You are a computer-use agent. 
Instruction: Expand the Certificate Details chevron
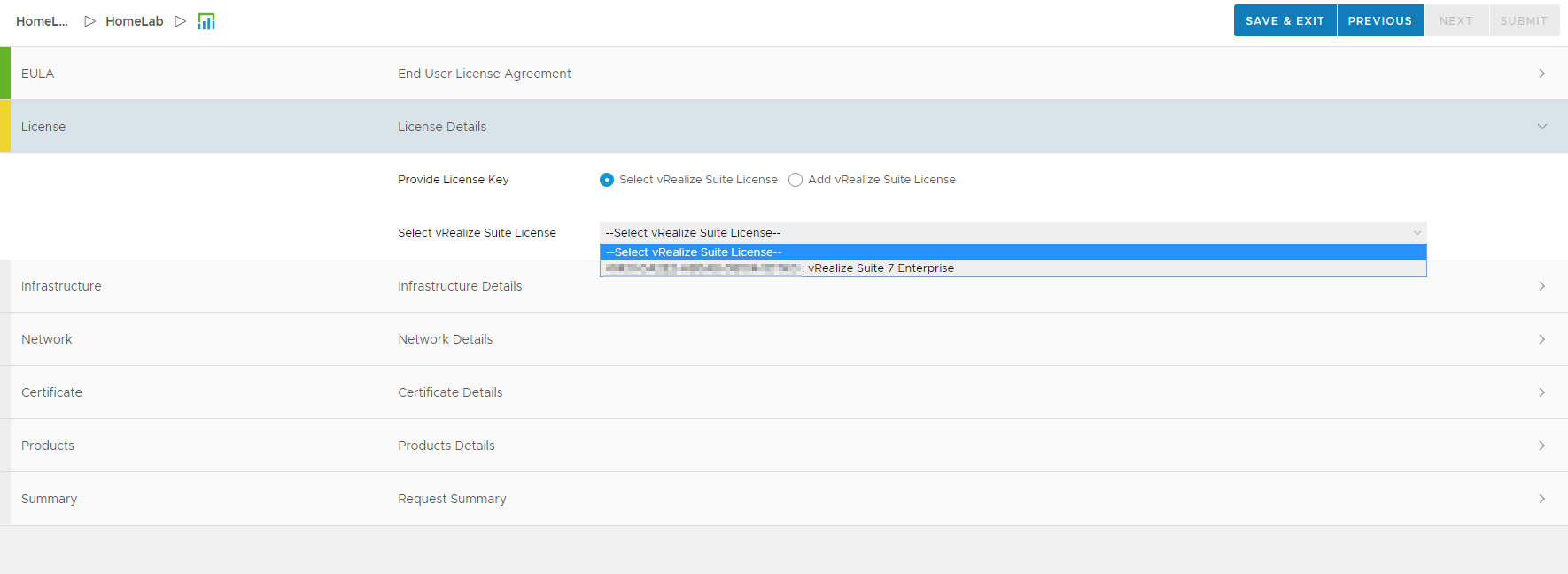tap(1541, 392)
